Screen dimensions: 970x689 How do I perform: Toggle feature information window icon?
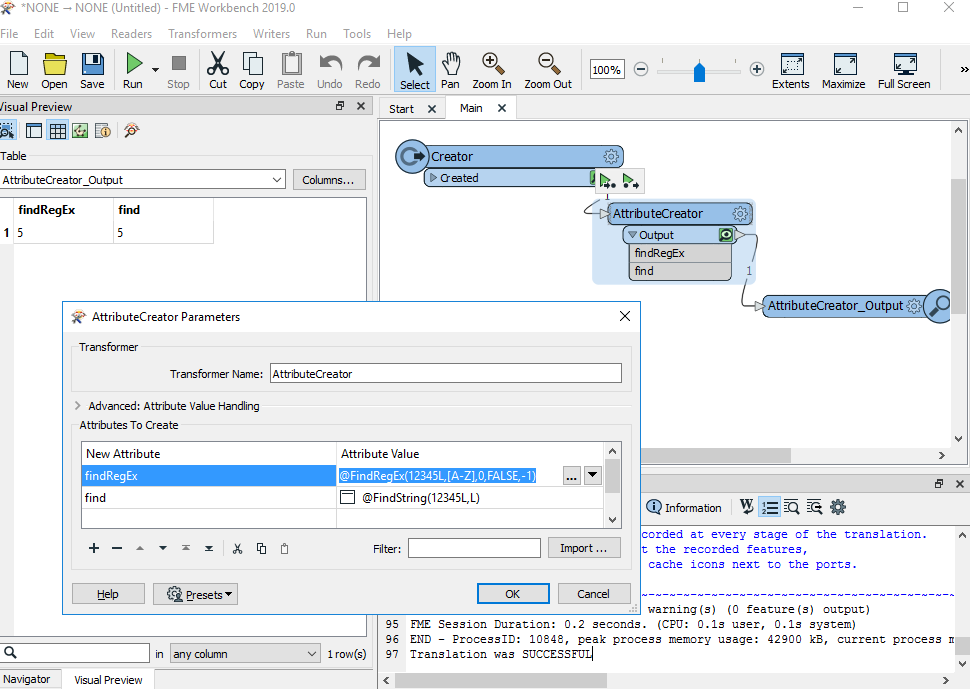pos(103,131)
